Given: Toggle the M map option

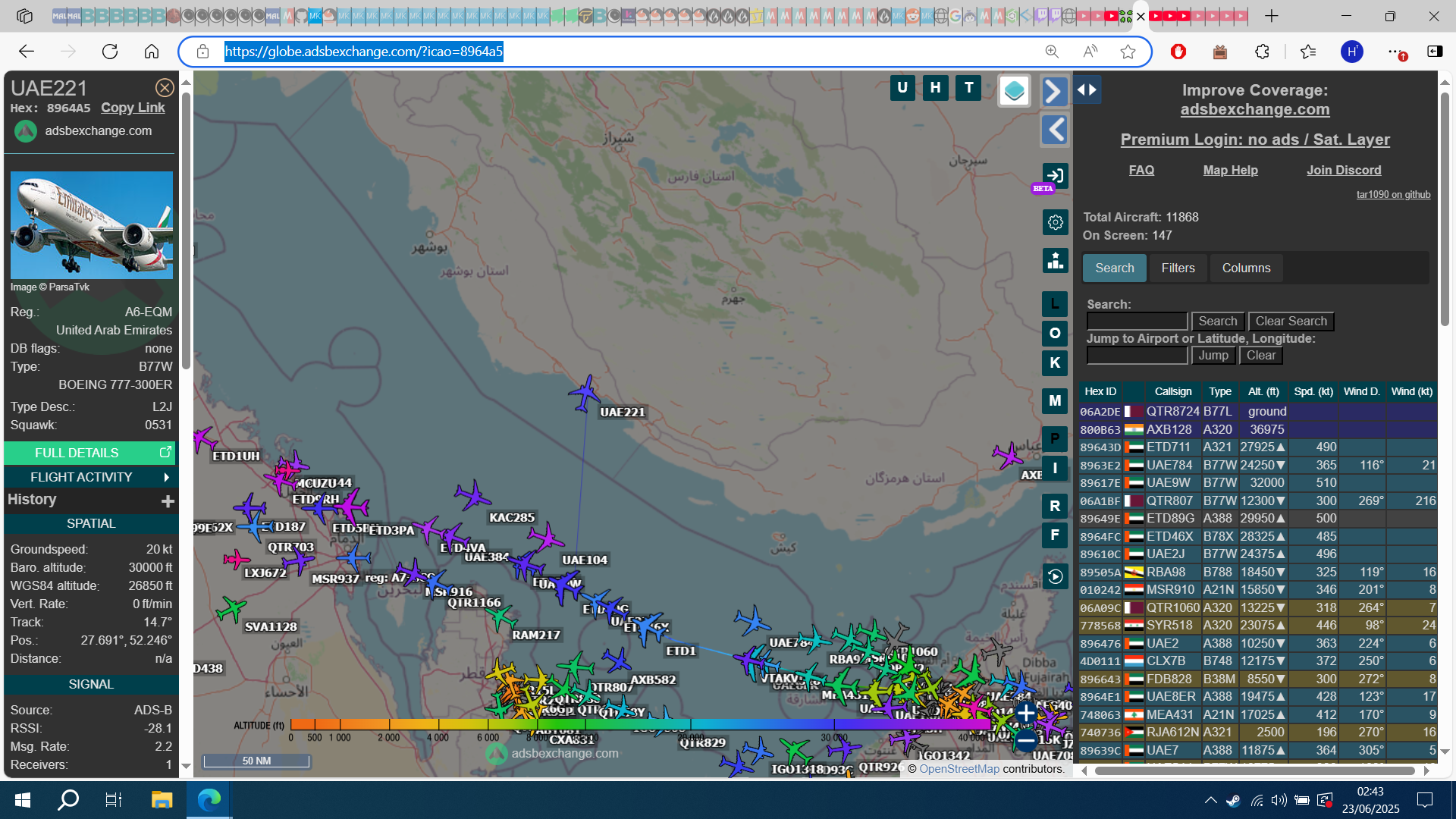Looking at the screenshot, I should 1055,401.
